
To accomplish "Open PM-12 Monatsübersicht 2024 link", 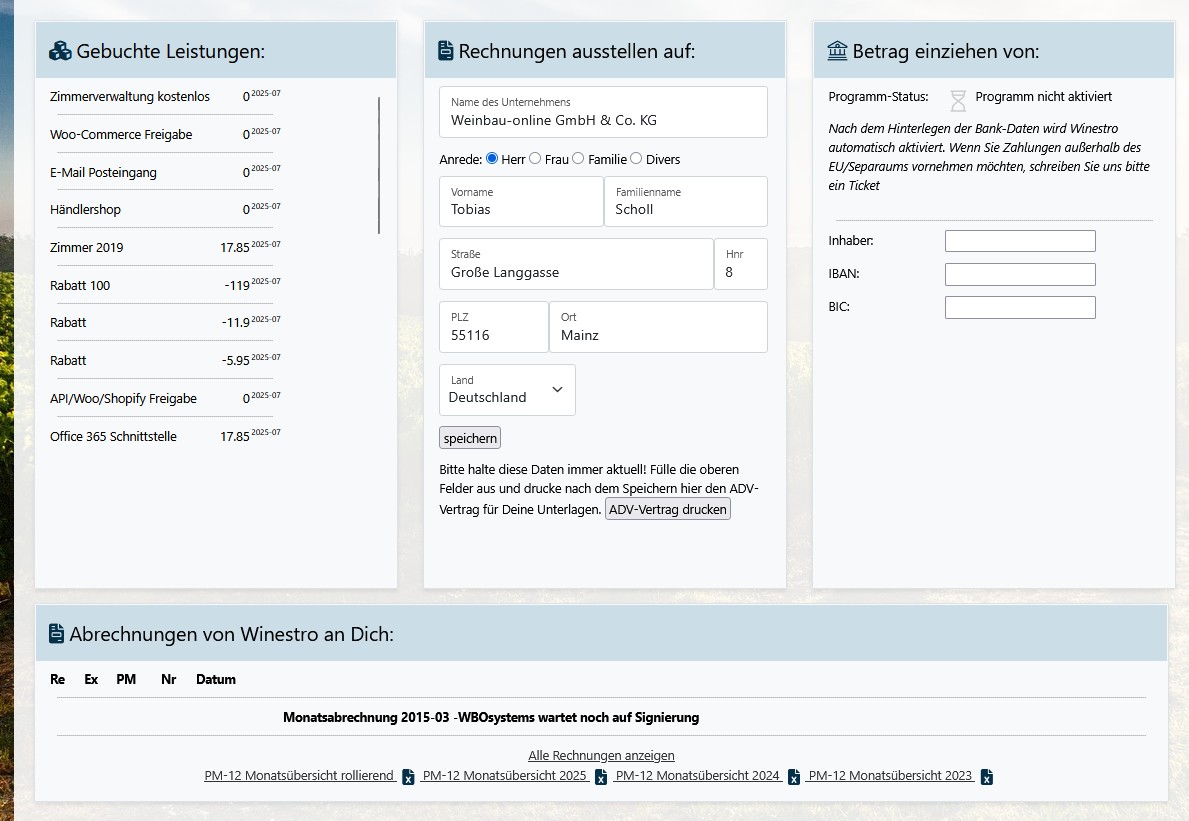I will (x=698, y=776).
